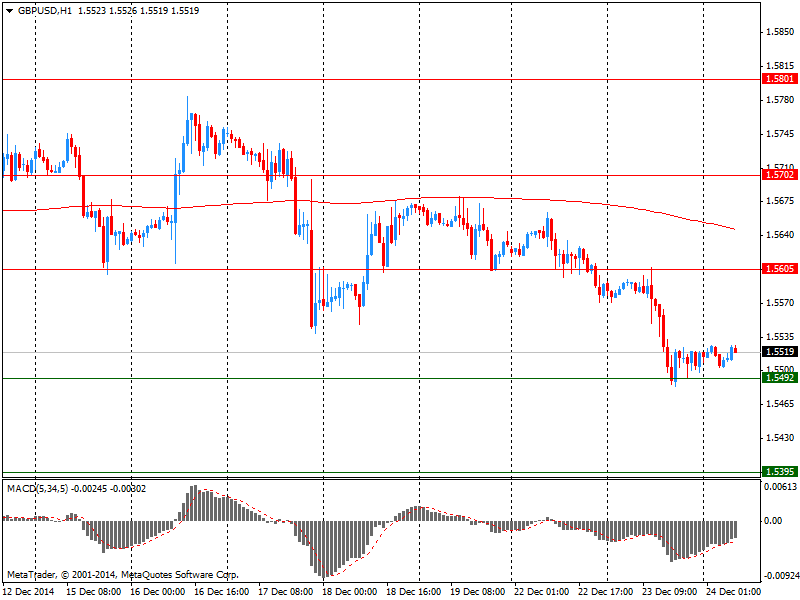This screenshot has height=600, width=800.
Task: Select the green 1.5492 support label
Action: (780, 378)
